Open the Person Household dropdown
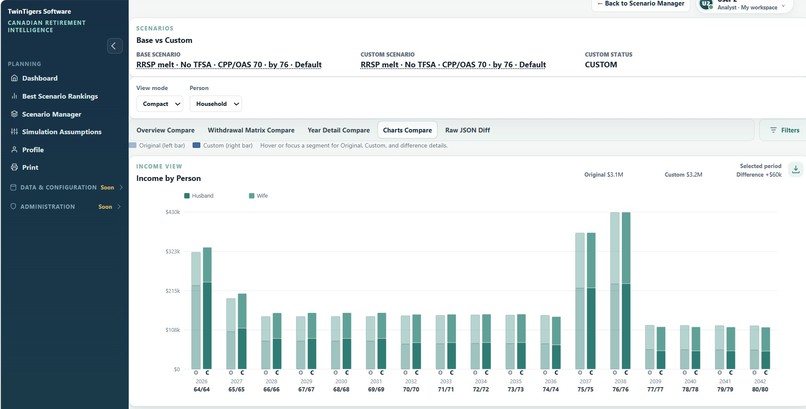806x409 pixels. (x=216, y=104)
